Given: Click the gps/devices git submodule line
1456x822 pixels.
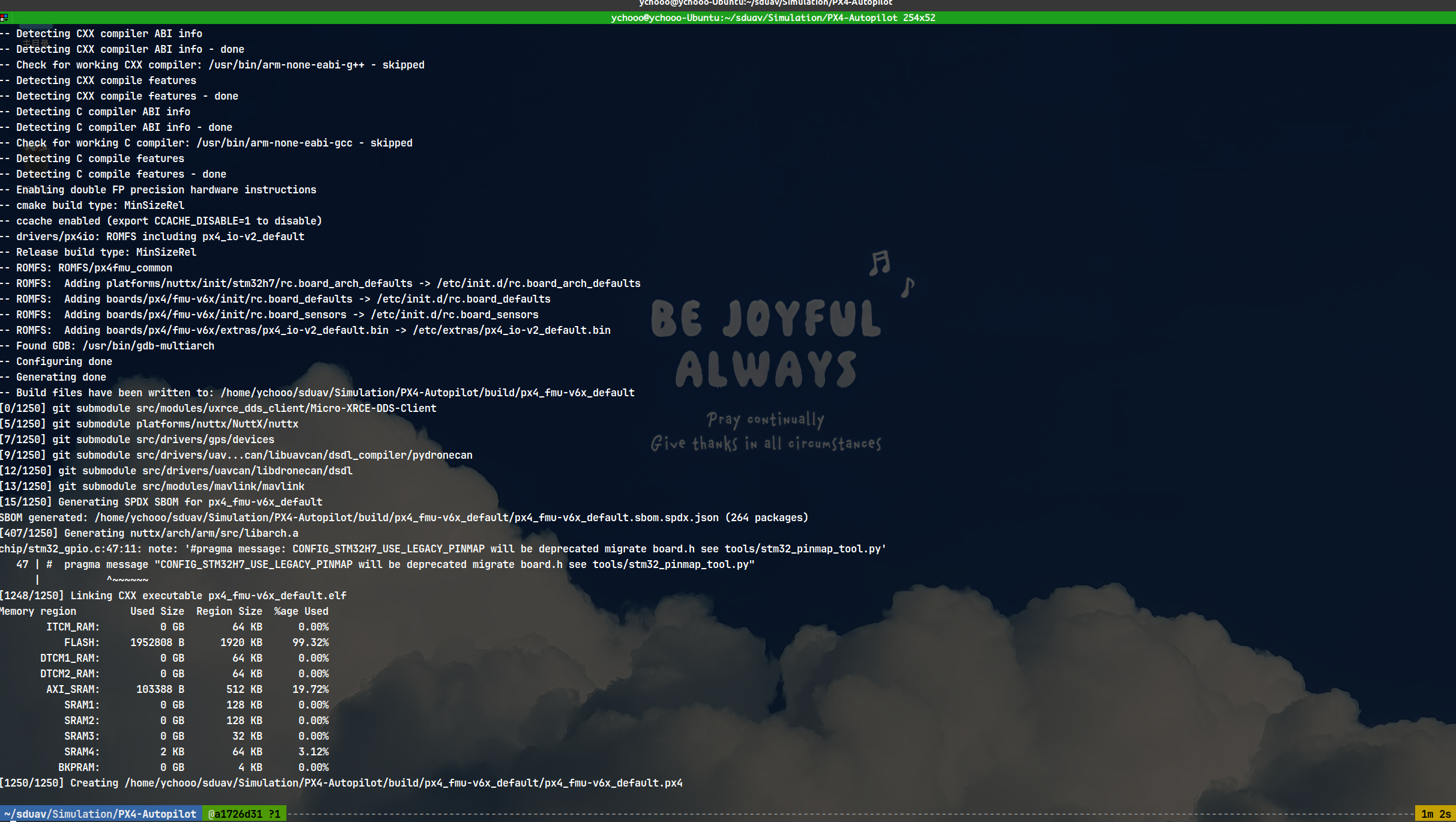Looking at the screenshot, I should [x=137, y=440].
